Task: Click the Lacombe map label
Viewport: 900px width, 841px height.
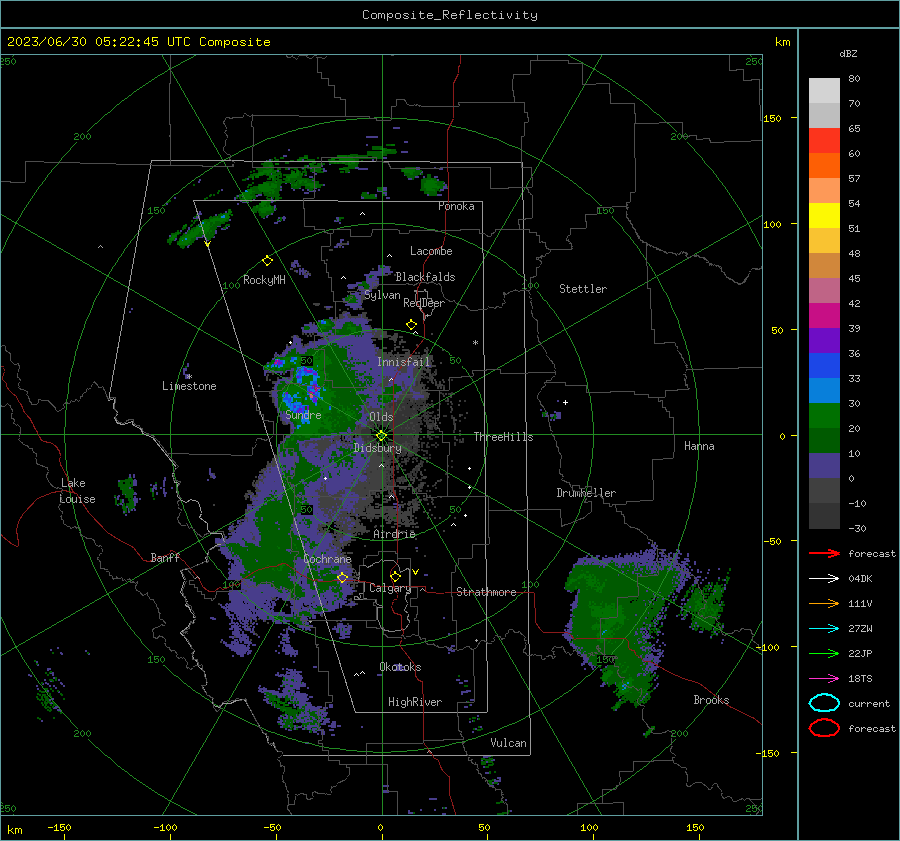Action: click(431, 251)
